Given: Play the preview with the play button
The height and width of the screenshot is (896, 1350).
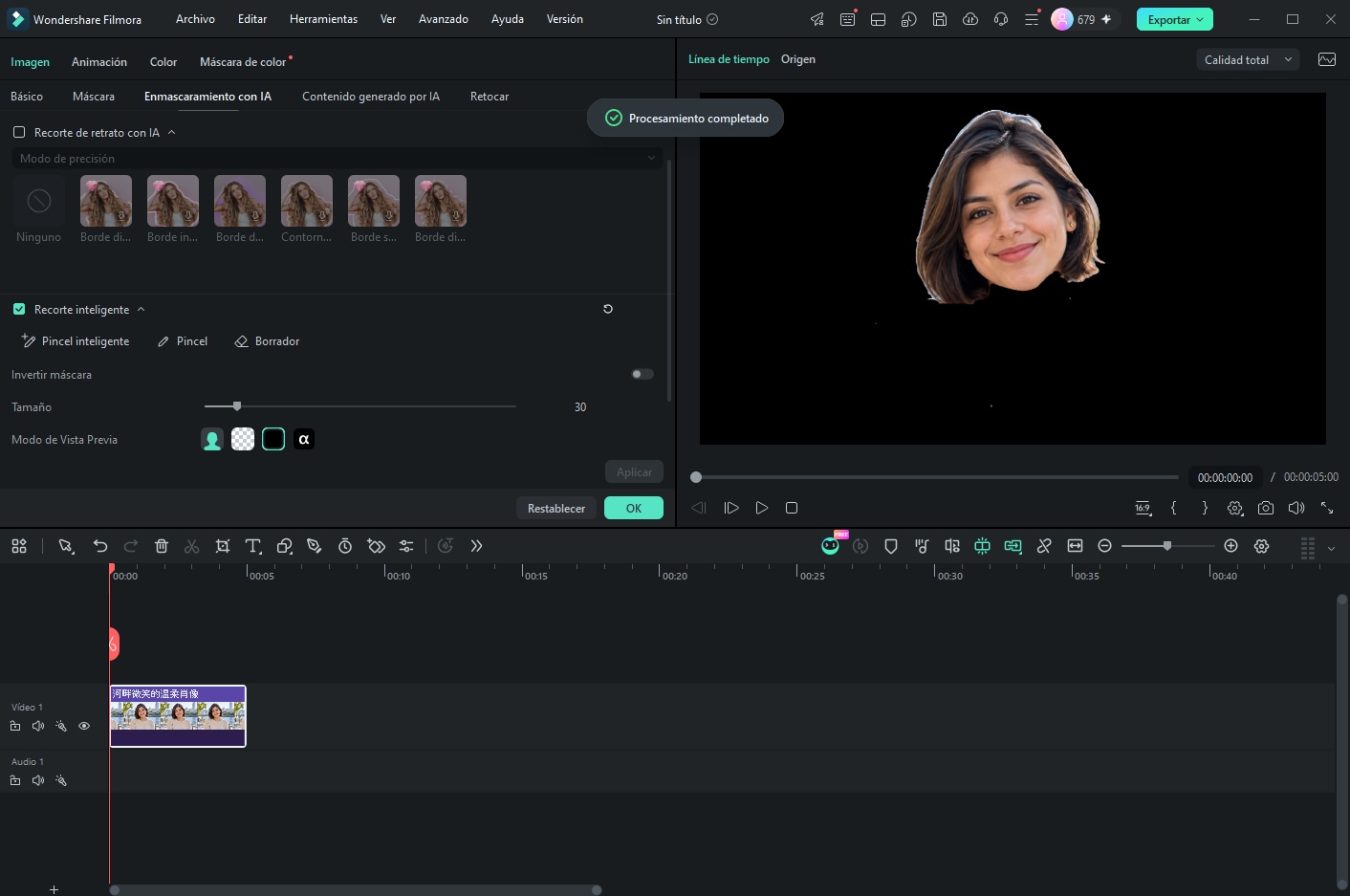Looking at the screenshot, I should [x=762, y=508].
